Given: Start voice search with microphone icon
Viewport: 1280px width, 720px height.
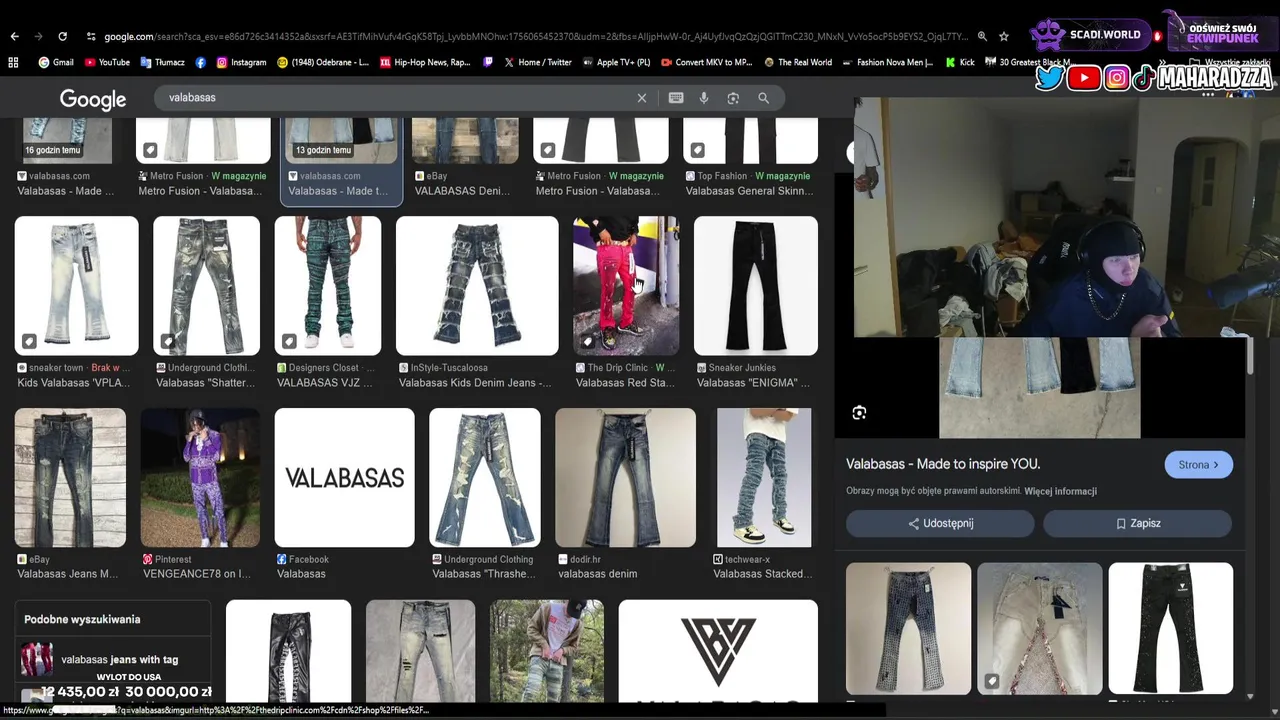Looking at the screenshot, I should coord(704,98).
